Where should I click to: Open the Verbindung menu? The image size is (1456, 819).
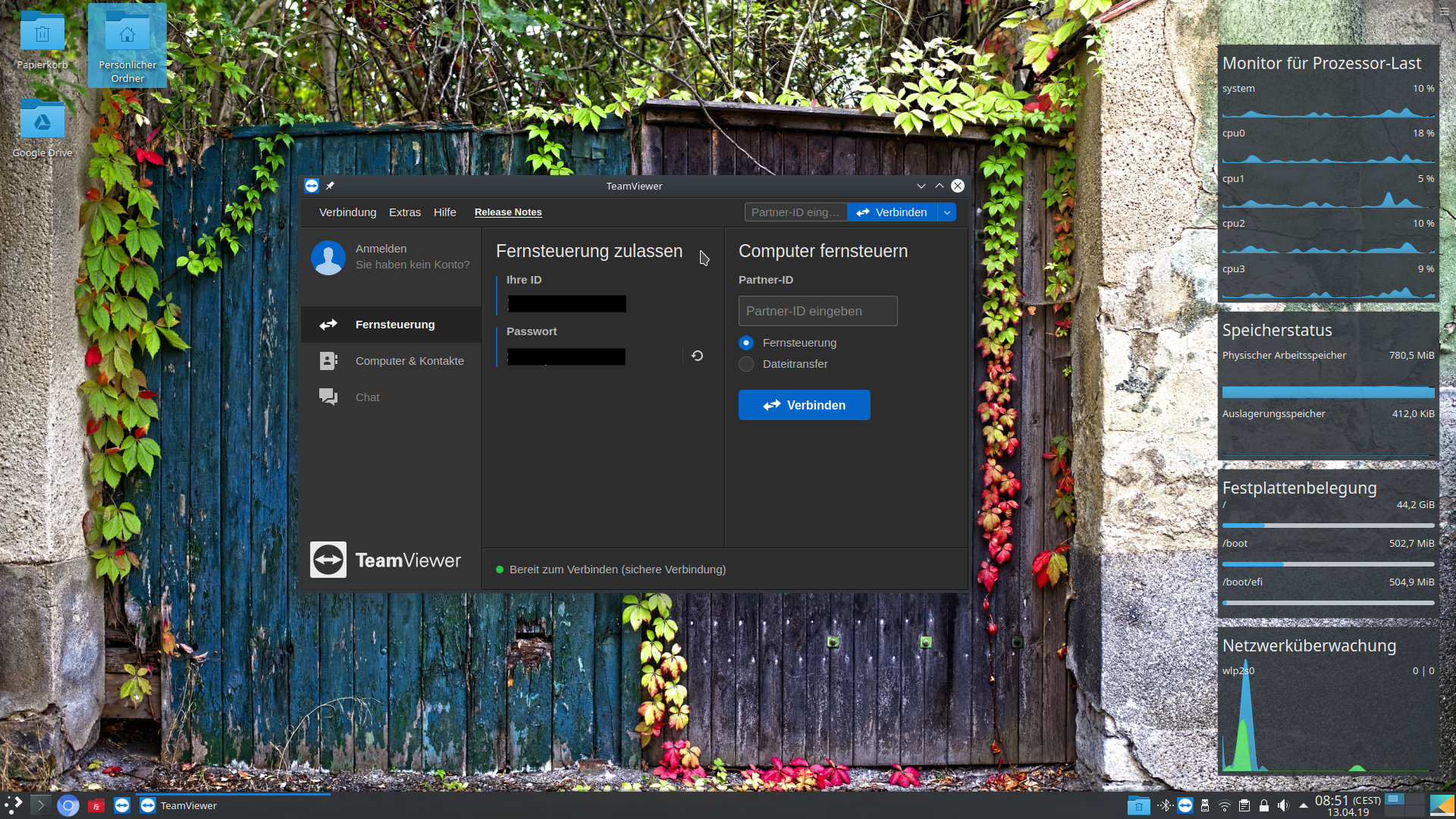[347, 212]
